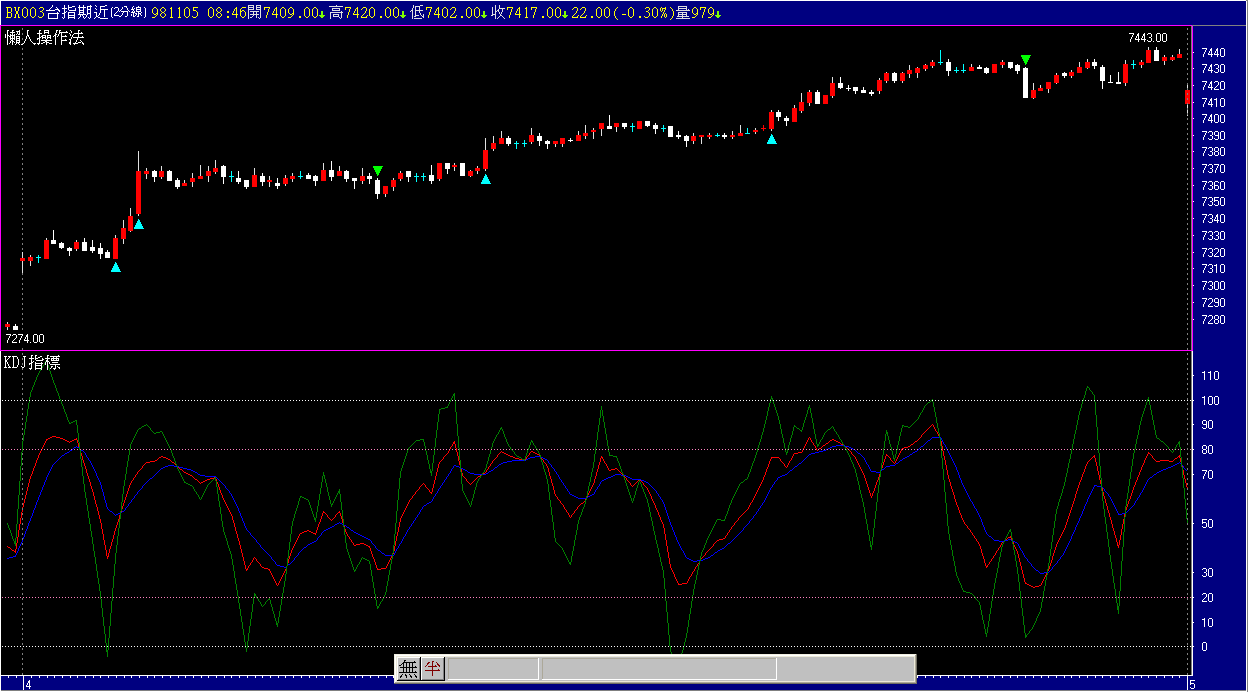
Task: Click the KDJ指標 indicator label
Action: click(x=33, y=362)
